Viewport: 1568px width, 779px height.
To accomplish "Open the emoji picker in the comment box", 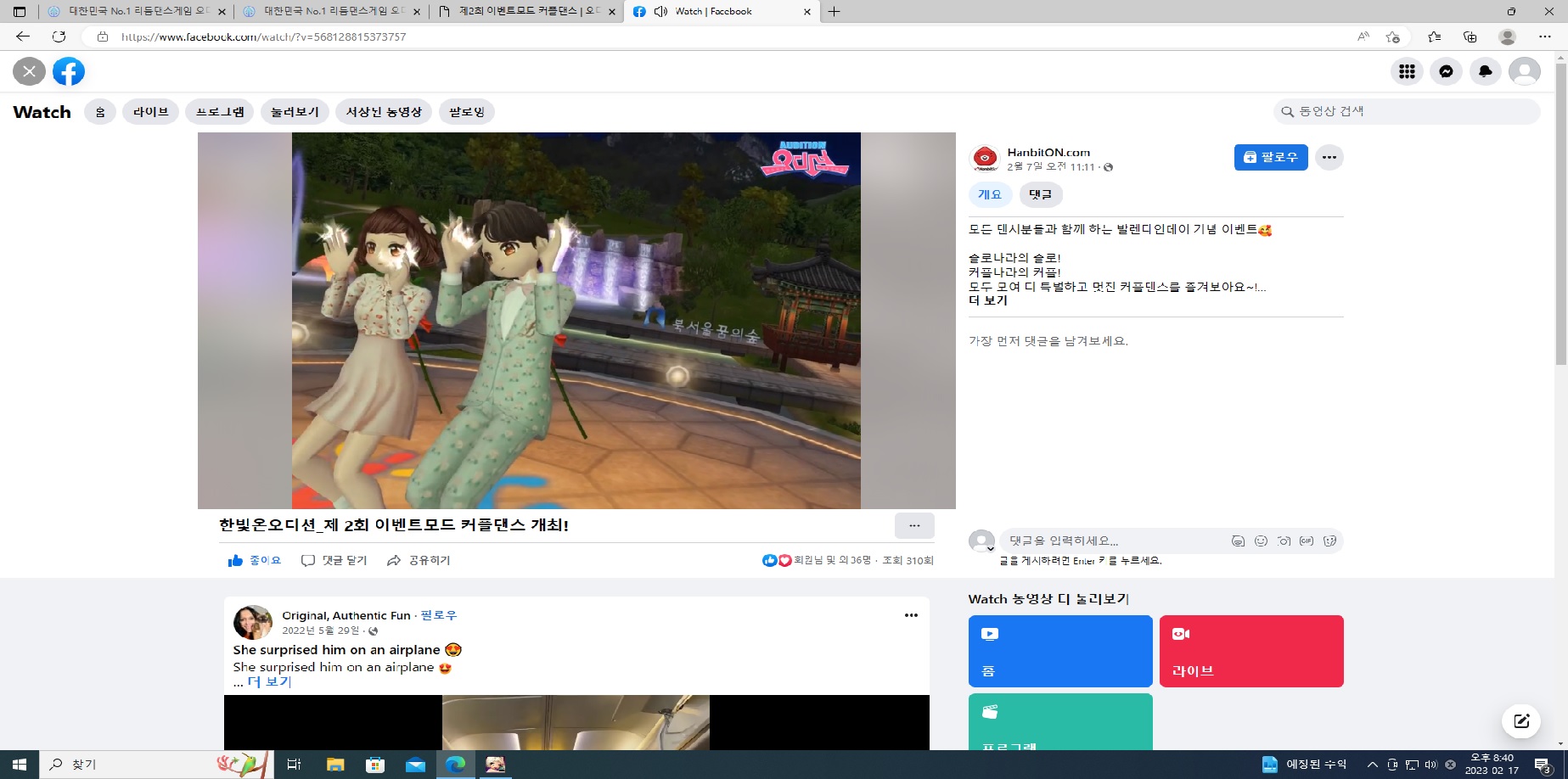I will tap(1261, 541).
